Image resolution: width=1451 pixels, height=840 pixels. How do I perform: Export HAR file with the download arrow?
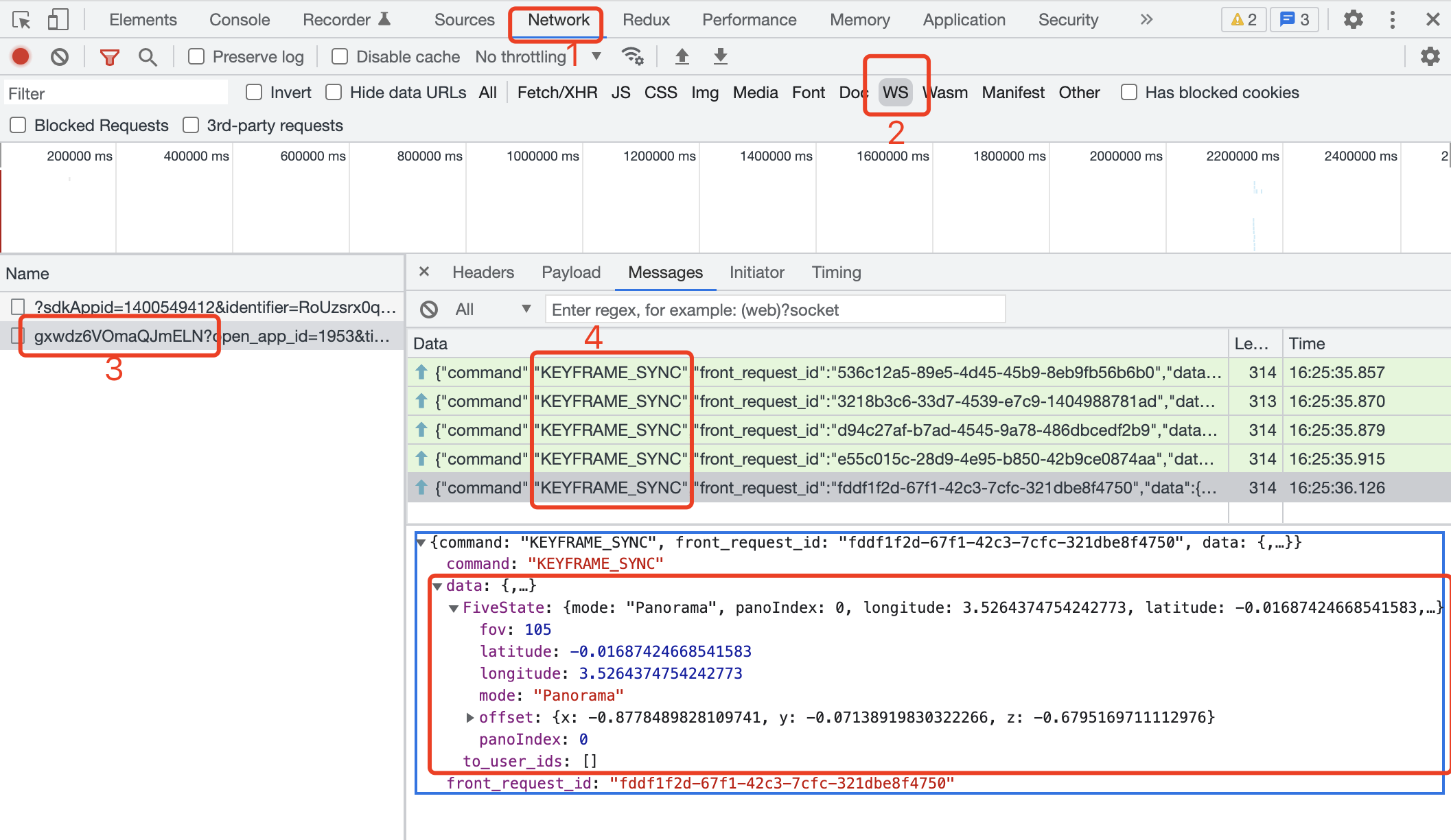pyautogui.click(x=720, y=56)
